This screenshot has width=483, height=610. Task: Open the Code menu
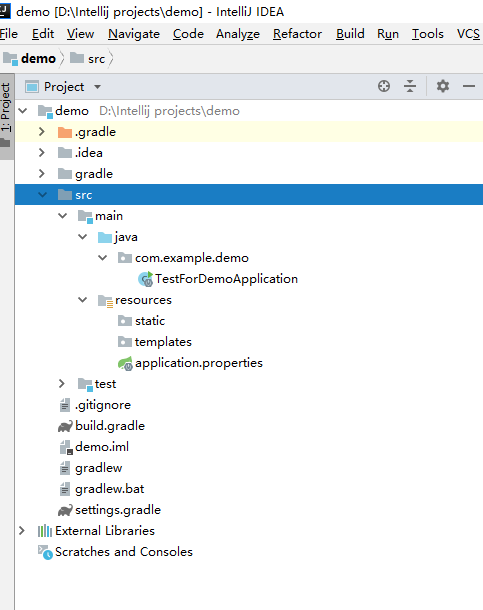[188, 34]
